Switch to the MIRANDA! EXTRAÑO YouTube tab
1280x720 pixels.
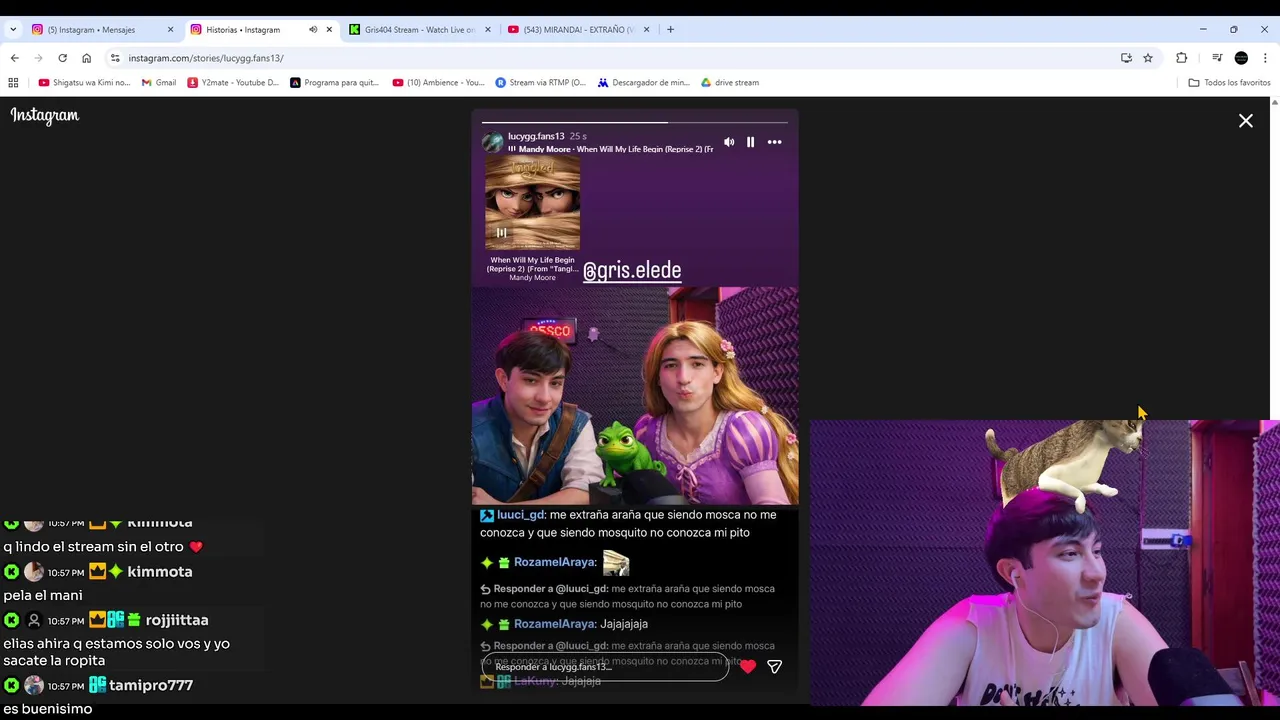579,29
